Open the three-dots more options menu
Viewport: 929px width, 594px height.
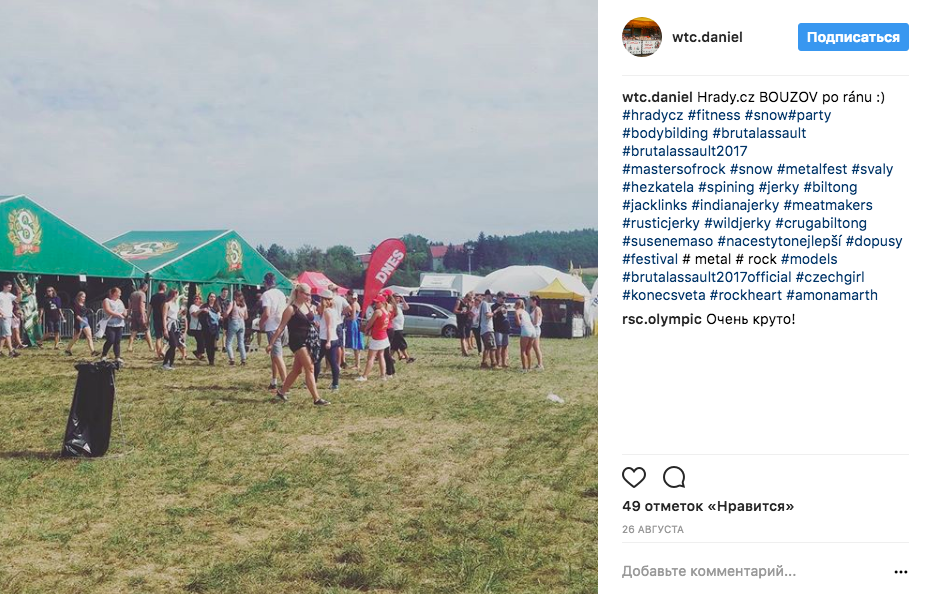tap(901, 571)
